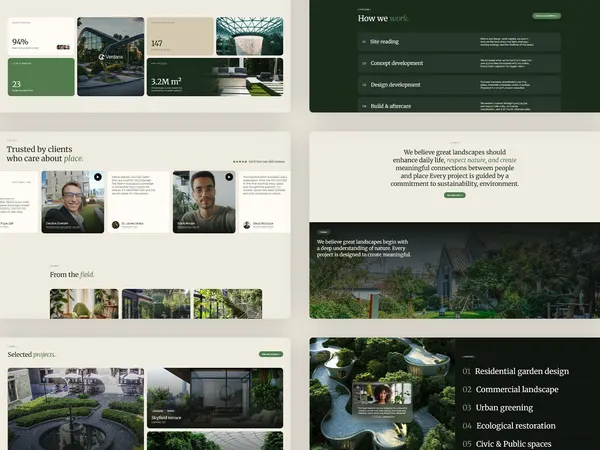This screenshot has height=450, width=600.
Task: Expand the Concept development step
Action: [x=460, y=63]
